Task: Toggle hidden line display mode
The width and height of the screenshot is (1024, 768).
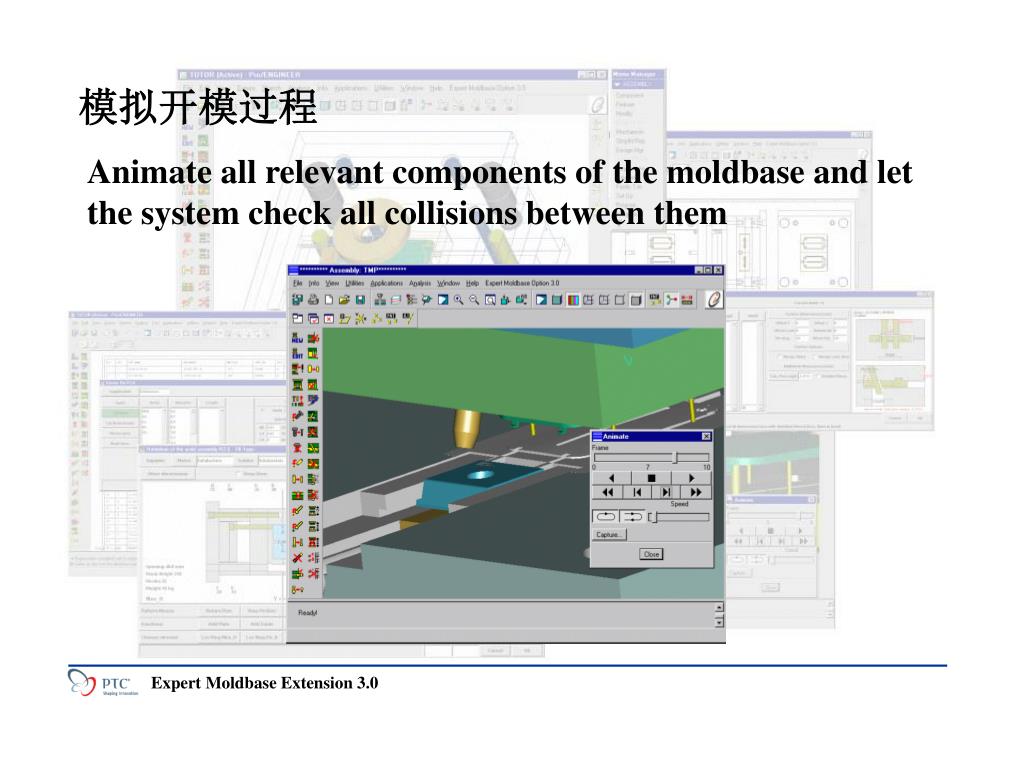Action: pyautogui.click(x=604, y=300)
